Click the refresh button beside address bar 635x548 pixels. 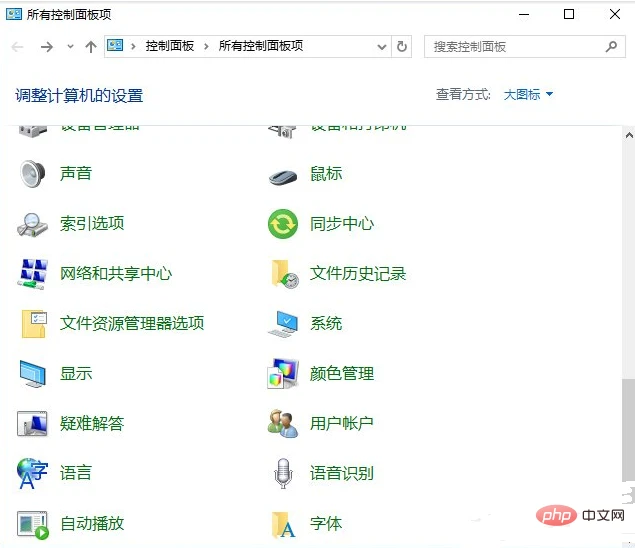point(402,47)
